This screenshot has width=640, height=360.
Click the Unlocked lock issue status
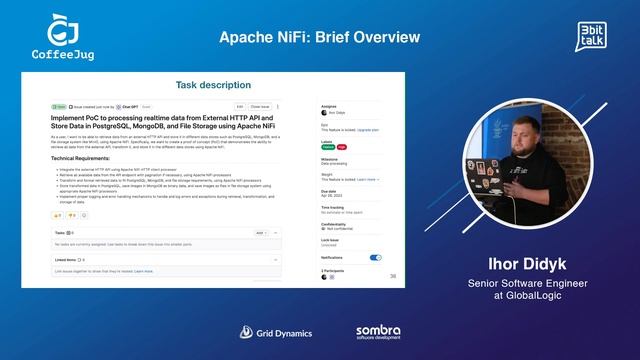[329, 245]
